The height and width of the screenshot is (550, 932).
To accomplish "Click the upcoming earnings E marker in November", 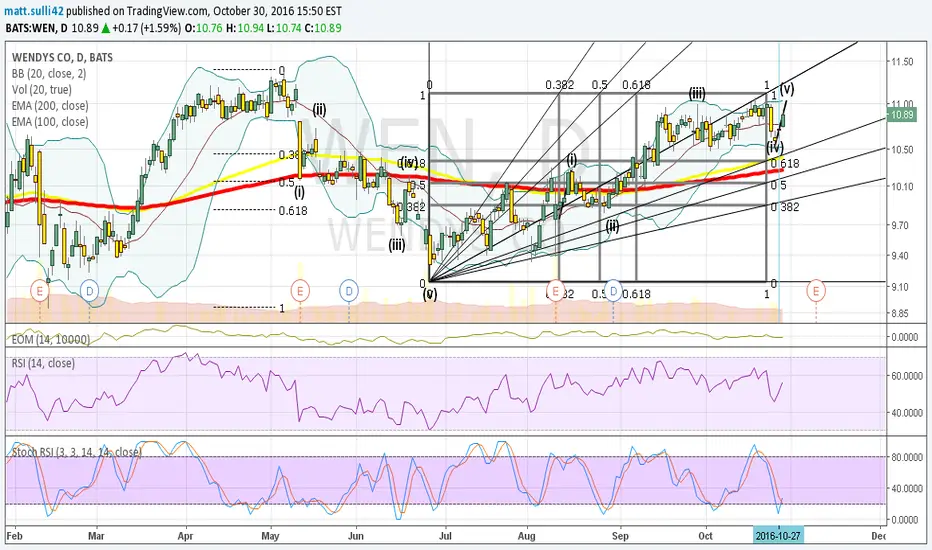I will 816,291.
